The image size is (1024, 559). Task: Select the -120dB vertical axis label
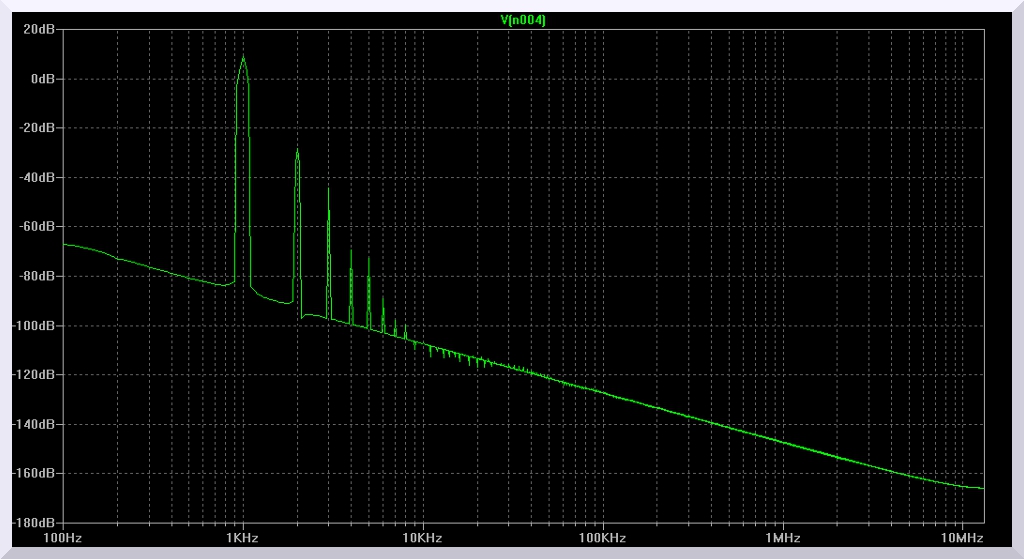pos(35,375)
